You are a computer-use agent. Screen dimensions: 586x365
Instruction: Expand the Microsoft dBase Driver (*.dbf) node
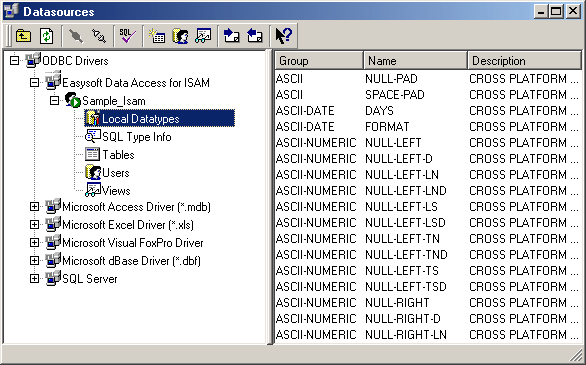tap(34, 260)
